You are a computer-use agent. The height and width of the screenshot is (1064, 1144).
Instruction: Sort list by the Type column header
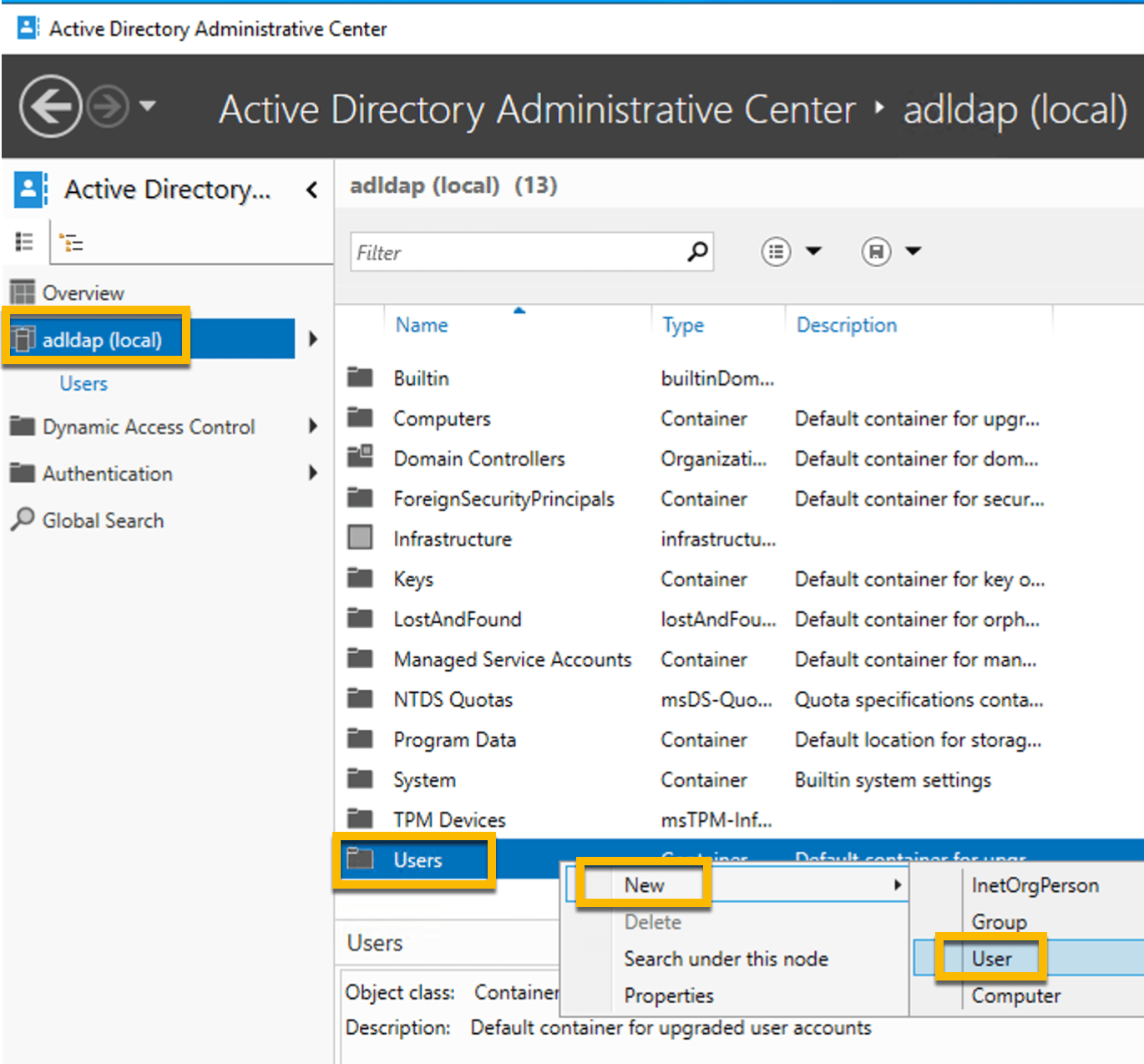pos(683,325)
